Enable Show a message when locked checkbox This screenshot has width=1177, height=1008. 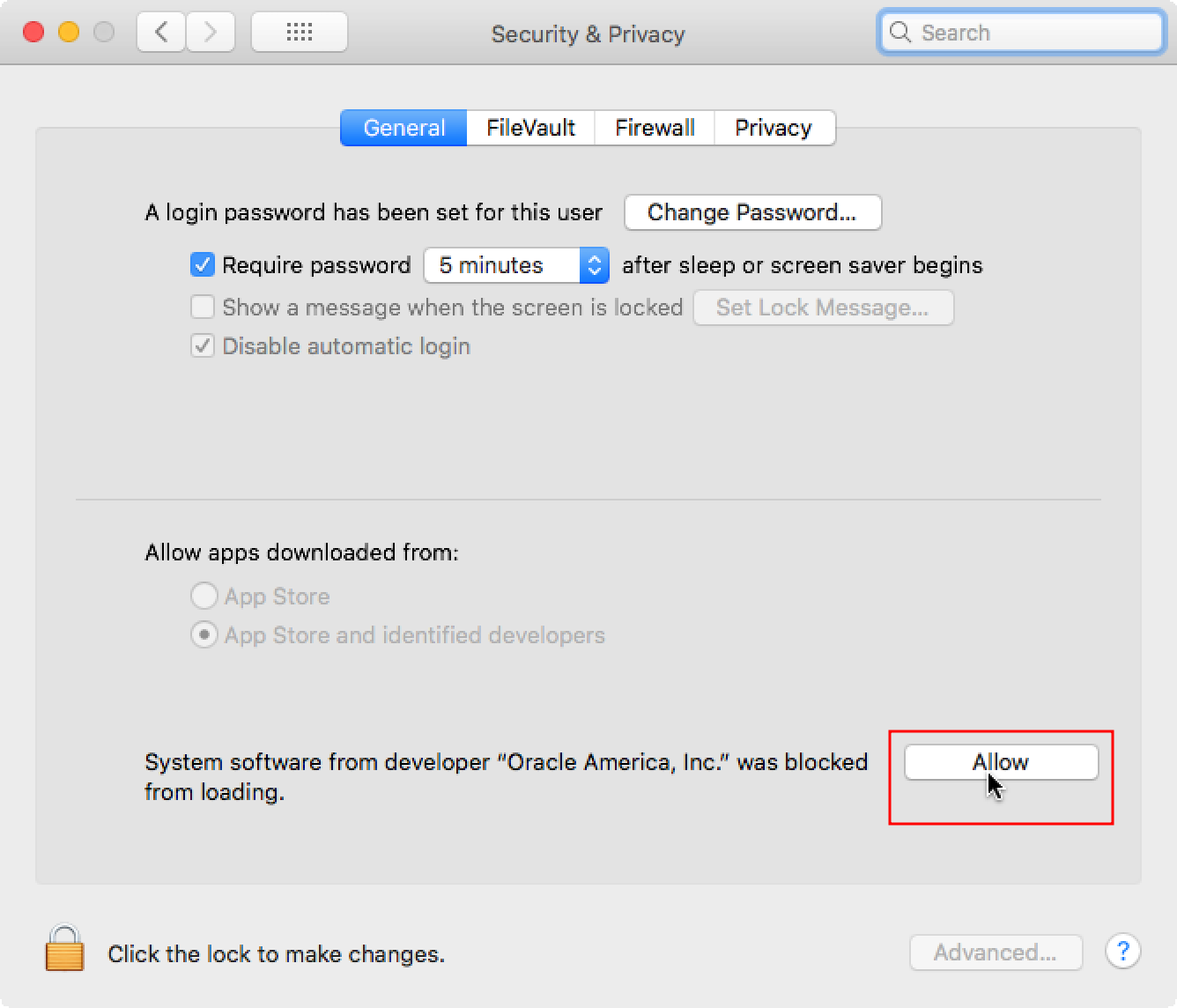[x=203, y=307]
